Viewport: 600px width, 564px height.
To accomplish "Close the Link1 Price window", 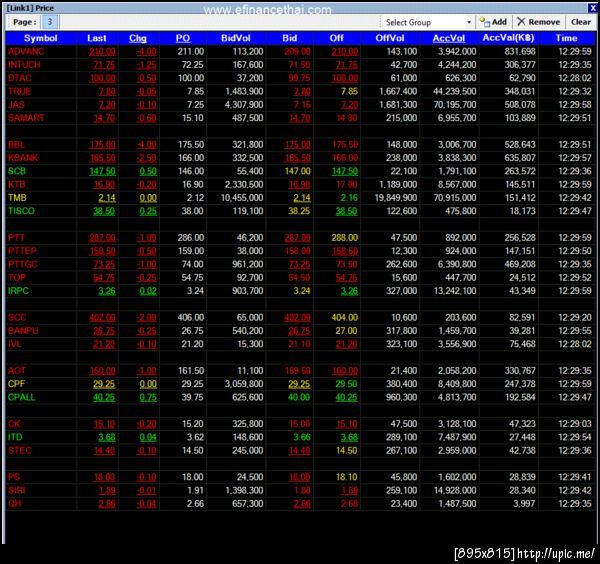I will [592, 8].
